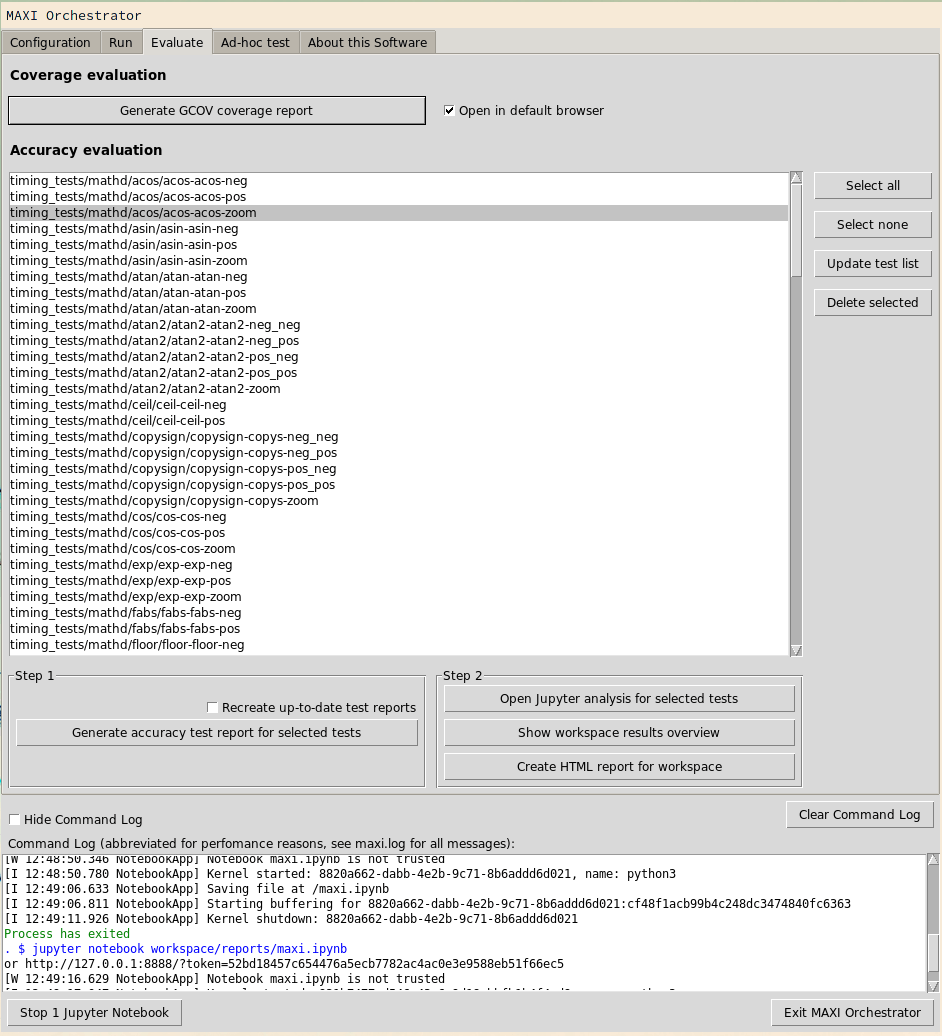Image resolution: width=942 pixels, height=1036 pixels.
Task: Open Jupyter analysis for selected tests
Action: click(619, 698)
